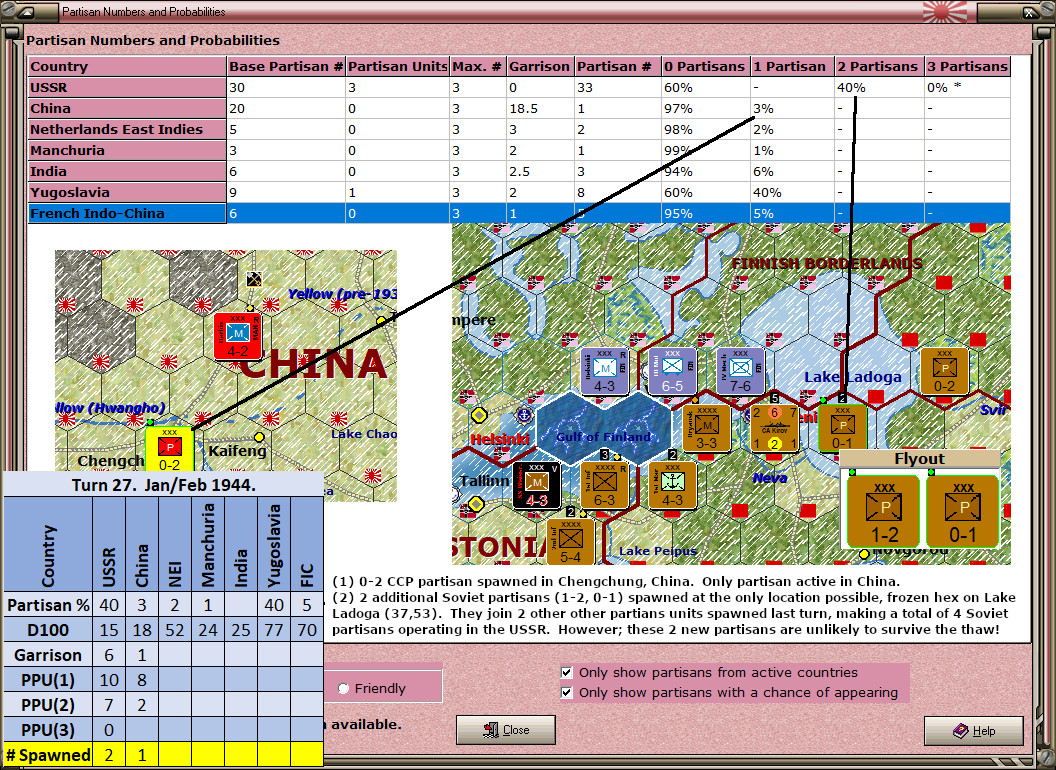Viewport: 1056px width, 770px height.
Task: Select the China country row
Action: coord(519,108)
